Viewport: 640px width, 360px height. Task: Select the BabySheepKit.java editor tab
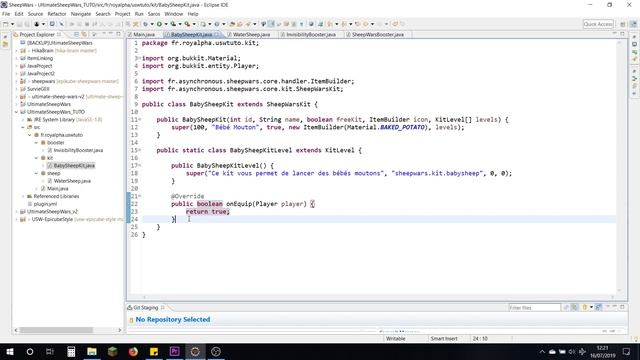point(191,35)
